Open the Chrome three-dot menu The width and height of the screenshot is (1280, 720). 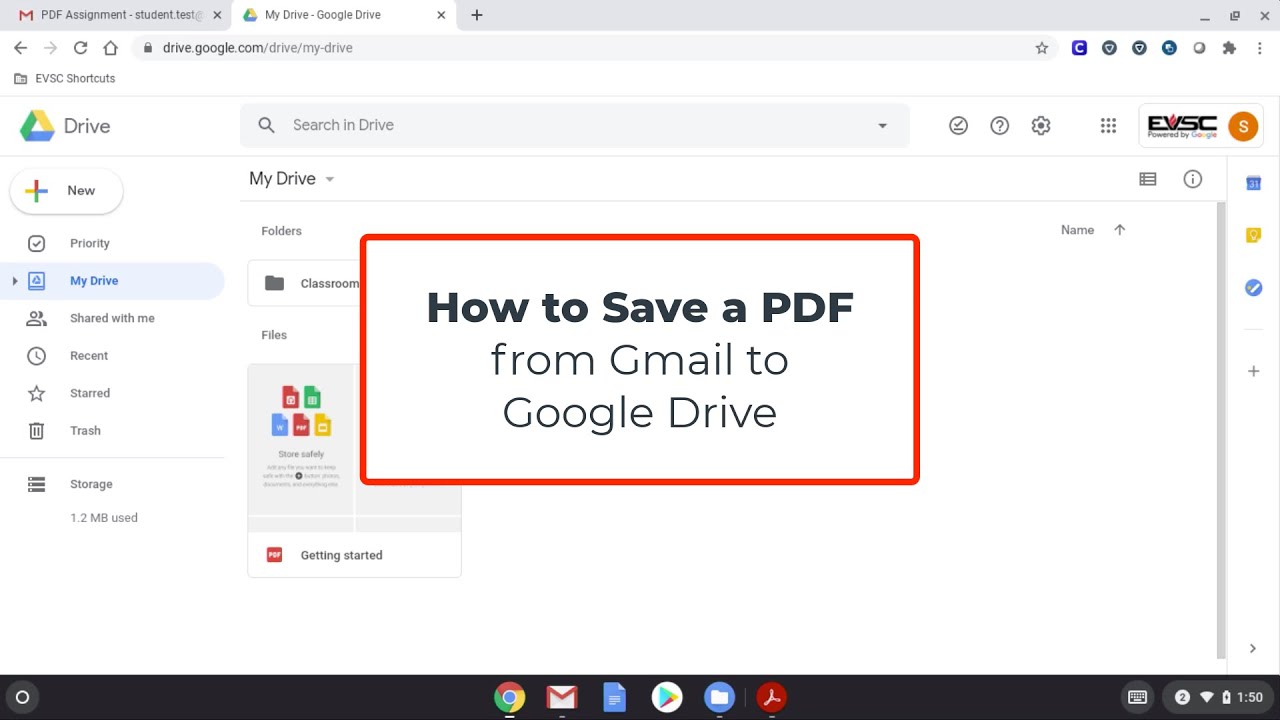pyautogui.click(x=1262, y=48)
